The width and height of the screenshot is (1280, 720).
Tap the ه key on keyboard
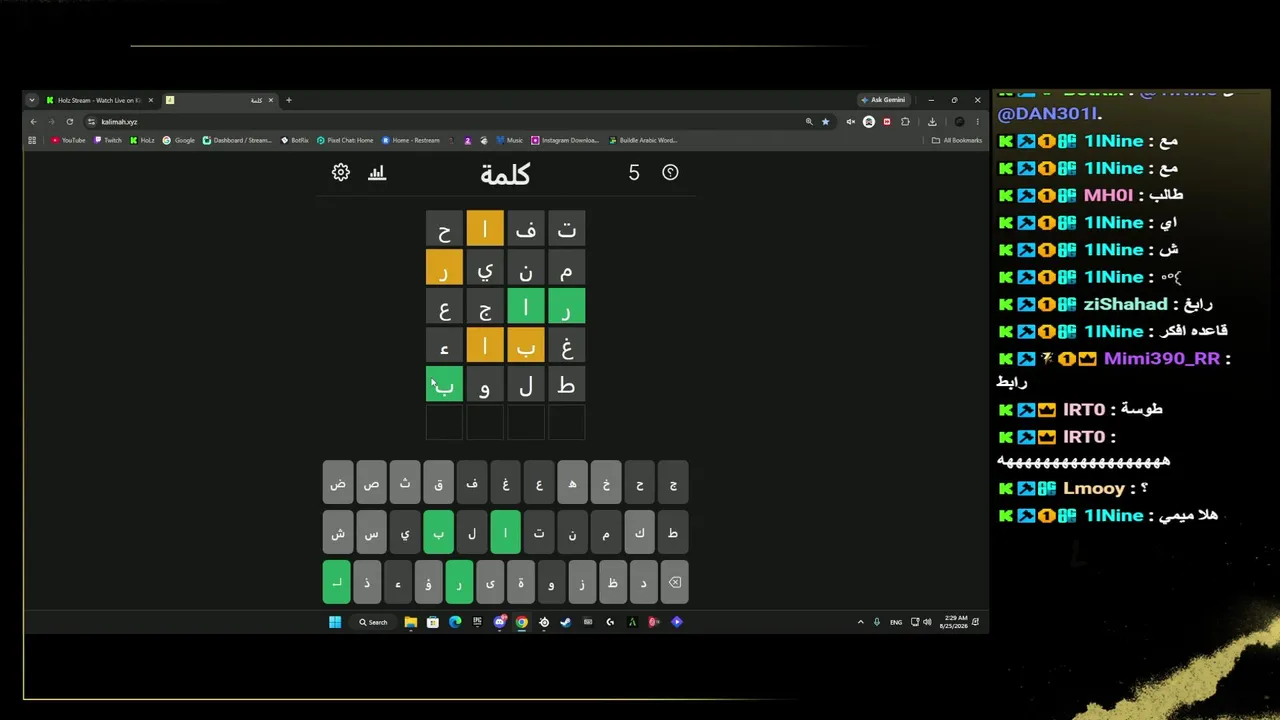pos(573,483)
